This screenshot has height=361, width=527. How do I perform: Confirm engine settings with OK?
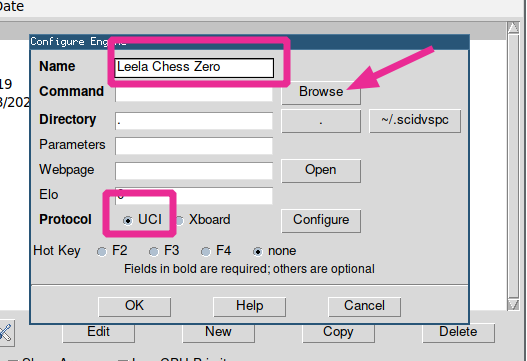tap(134, 306)
